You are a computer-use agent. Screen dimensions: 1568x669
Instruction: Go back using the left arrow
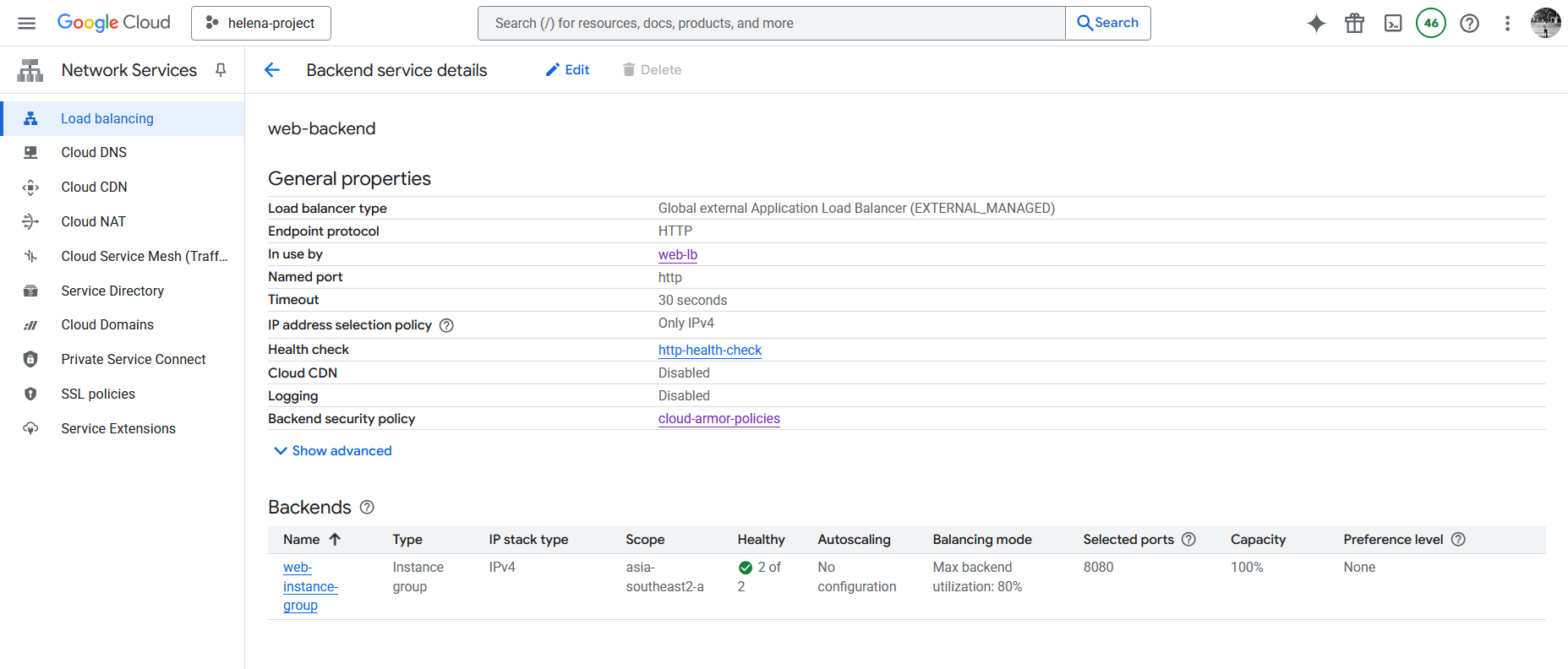(272, 70)
